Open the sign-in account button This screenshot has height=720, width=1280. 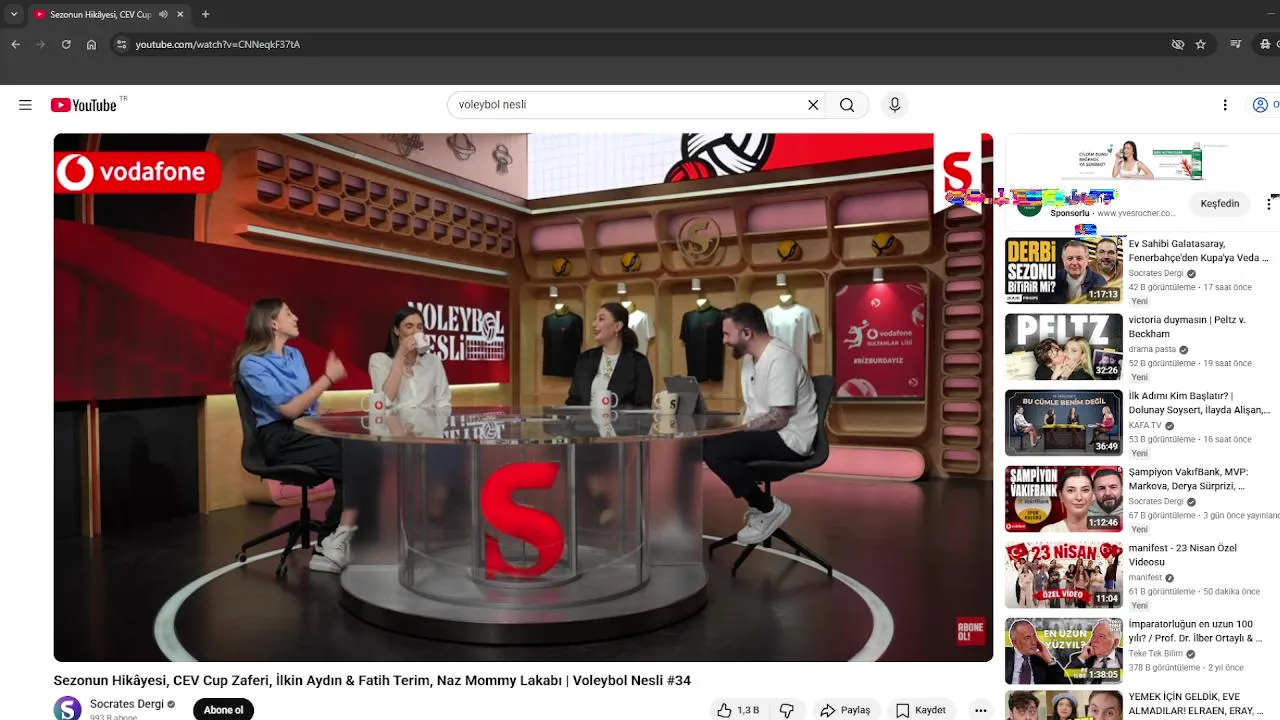pyautogui.click(x=1265, y=105)
